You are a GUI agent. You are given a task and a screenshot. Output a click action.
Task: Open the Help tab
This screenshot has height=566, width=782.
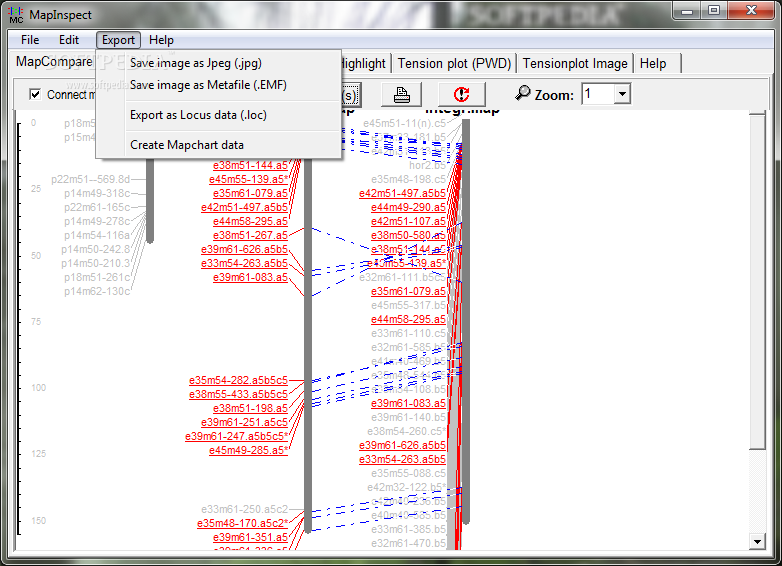tap(653, 64)
